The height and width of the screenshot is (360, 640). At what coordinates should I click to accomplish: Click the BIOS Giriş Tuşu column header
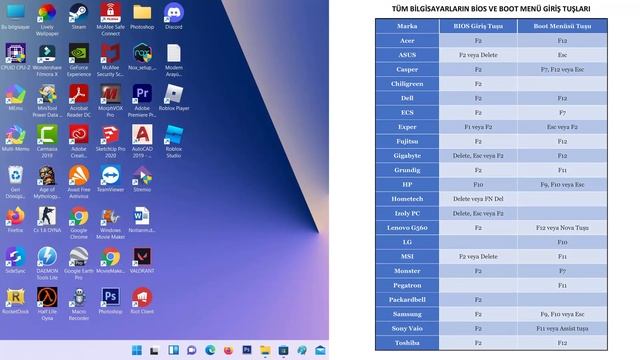click(478, 26)
